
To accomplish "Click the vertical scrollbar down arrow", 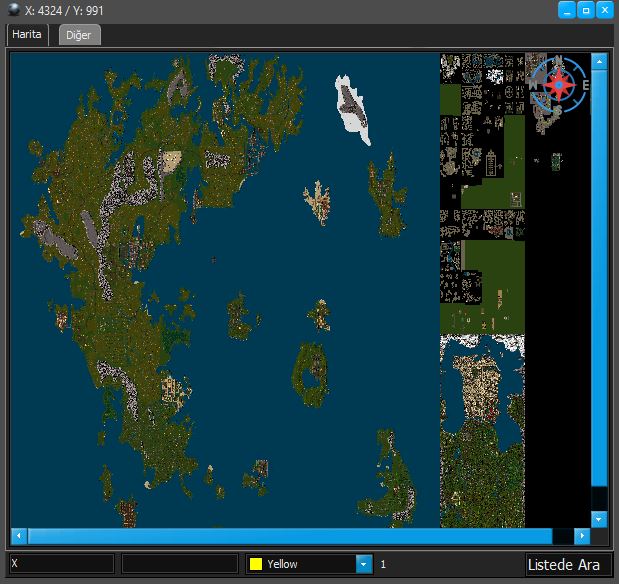I will coord(599,519).
